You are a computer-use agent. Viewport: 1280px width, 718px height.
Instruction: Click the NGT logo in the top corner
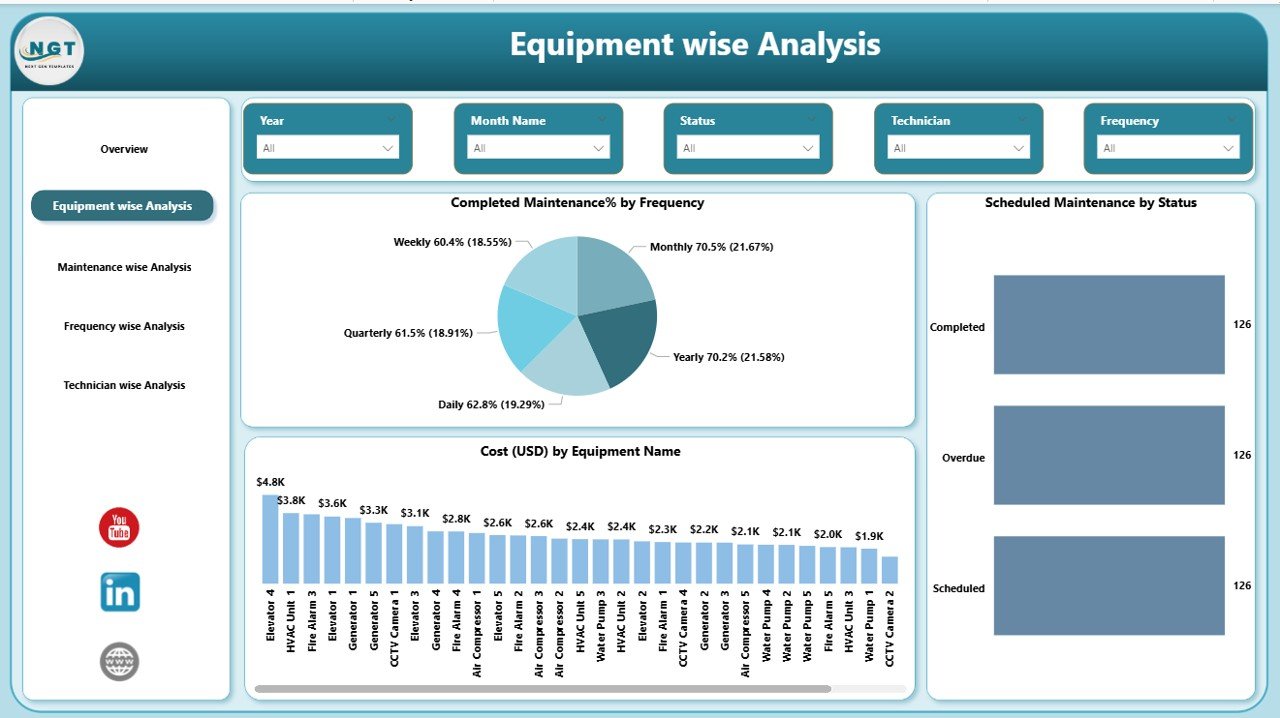(48, 50)
